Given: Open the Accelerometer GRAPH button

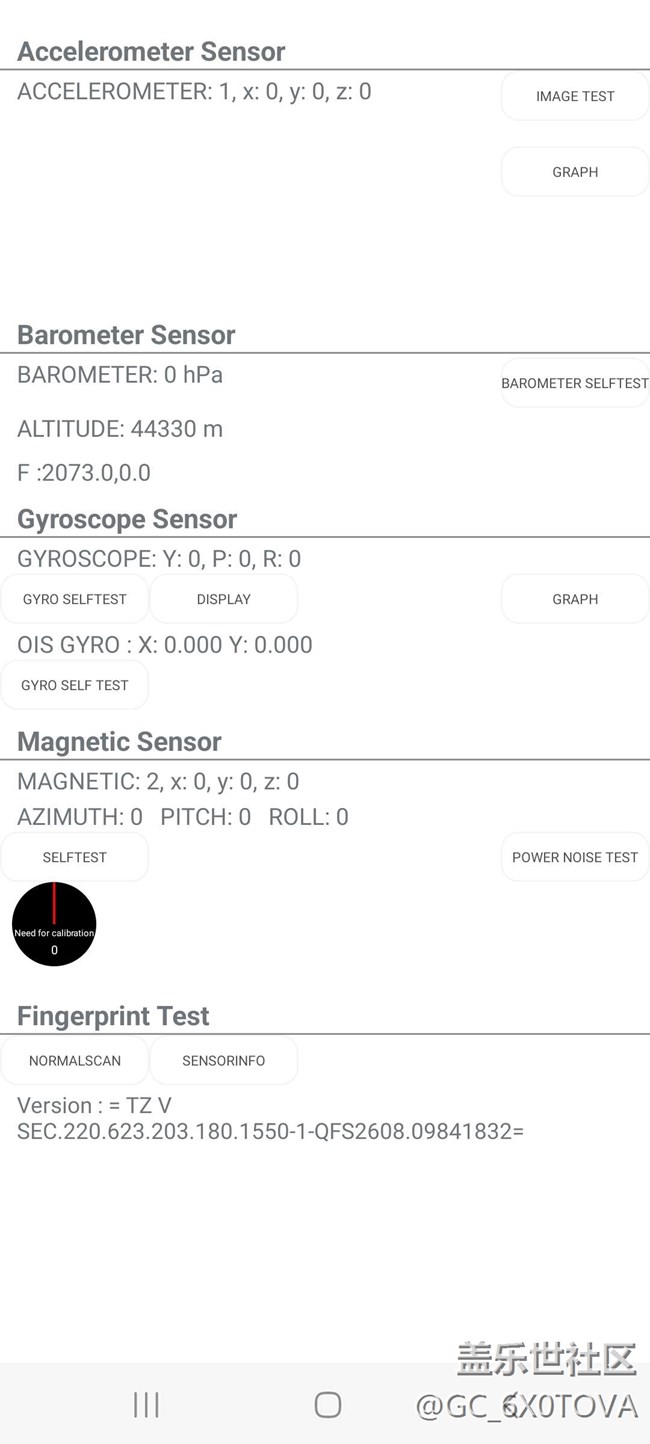Looking at the screenshot, I should pyautogui.click(x=575, y=172).
